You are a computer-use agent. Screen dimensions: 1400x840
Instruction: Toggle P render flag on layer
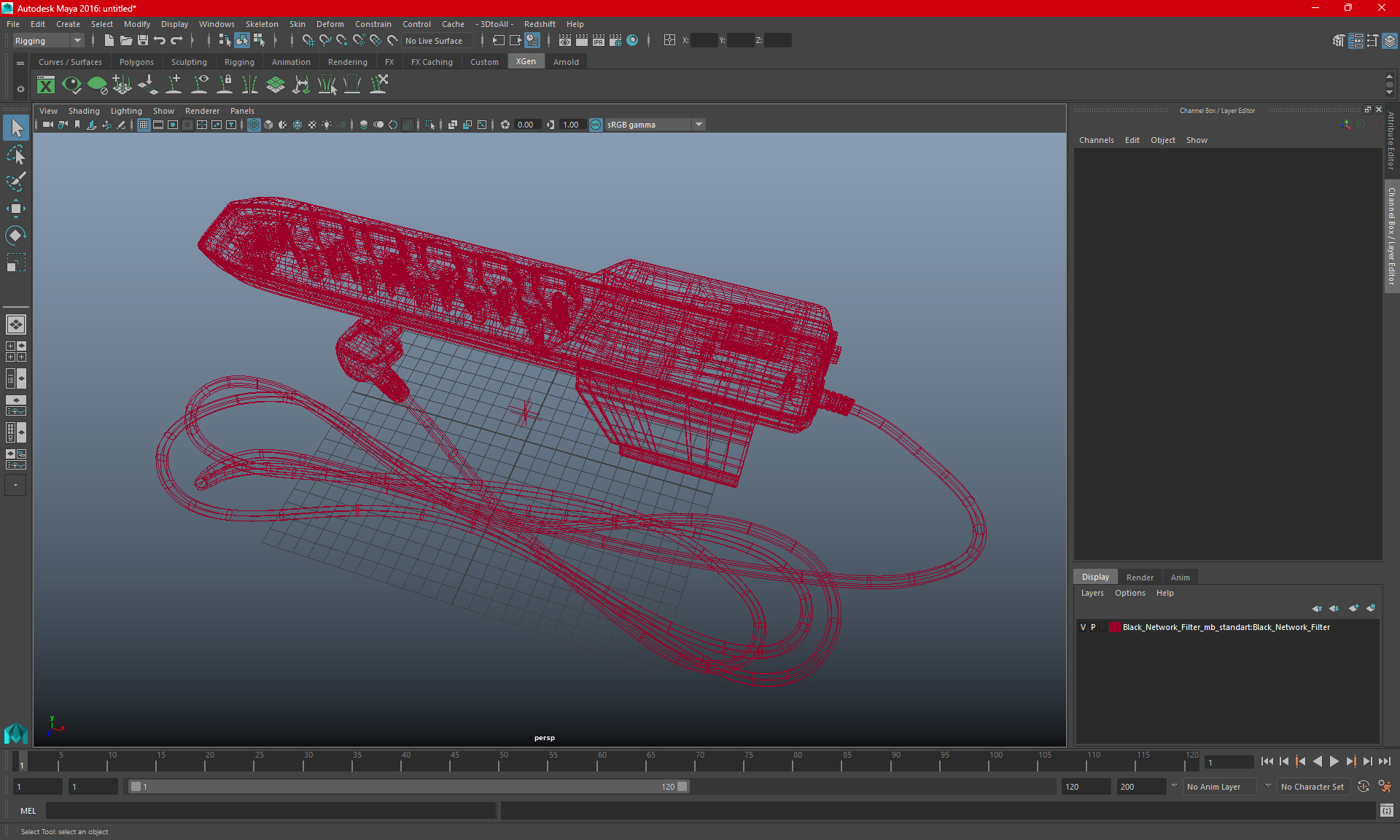pos(1094,627)
